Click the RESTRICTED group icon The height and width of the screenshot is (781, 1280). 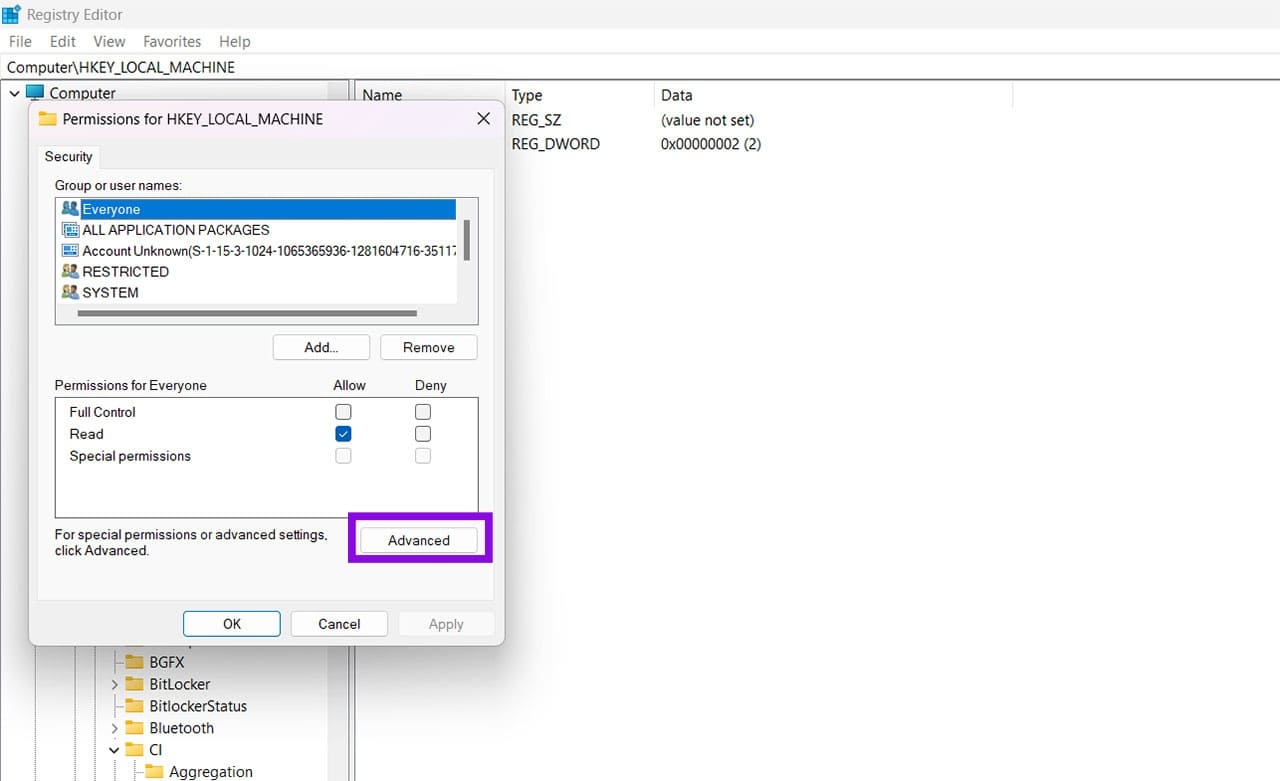tap(70, 271)
